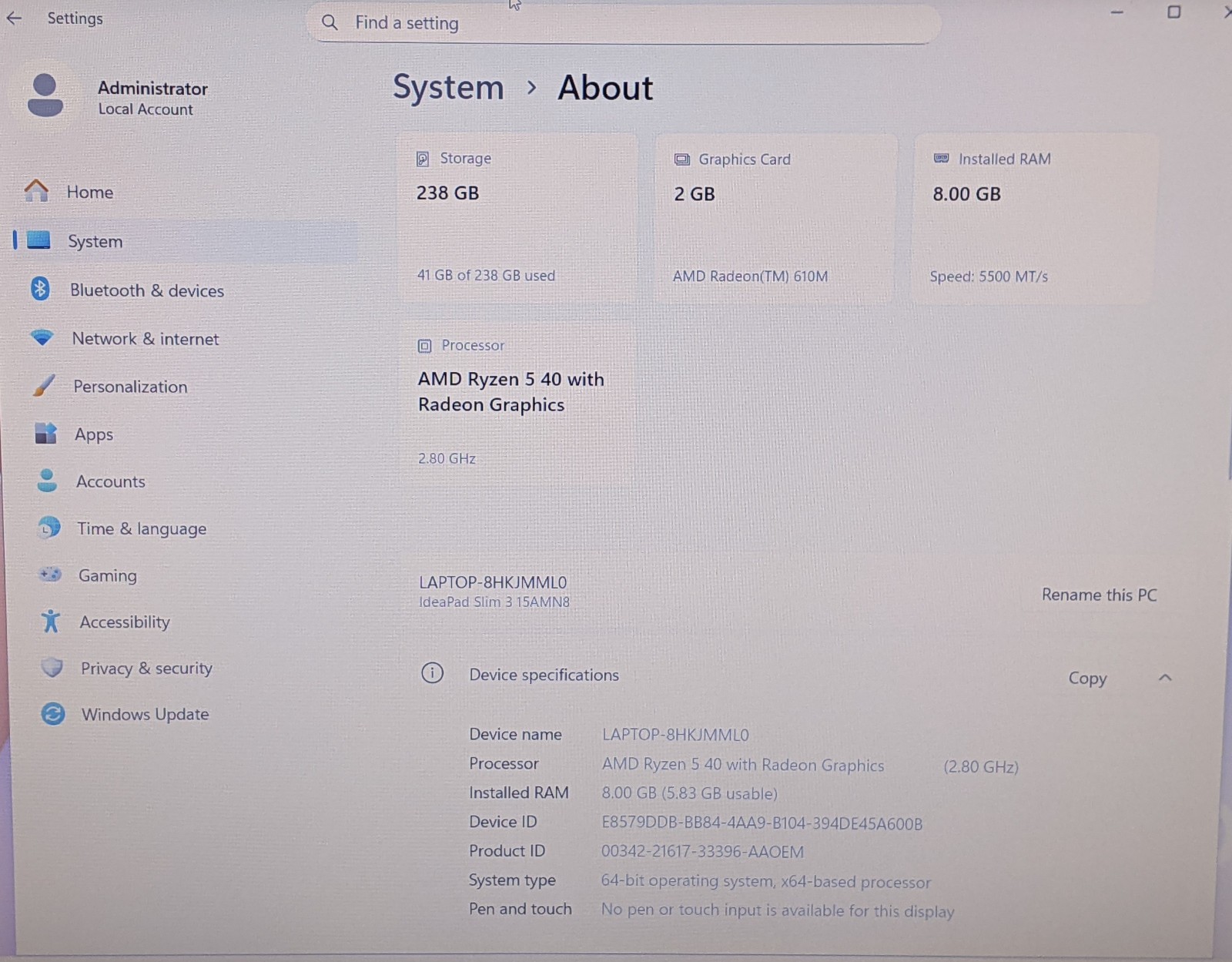Click the Gaming controller icon

pyautogui.click(x=50, y=574)
